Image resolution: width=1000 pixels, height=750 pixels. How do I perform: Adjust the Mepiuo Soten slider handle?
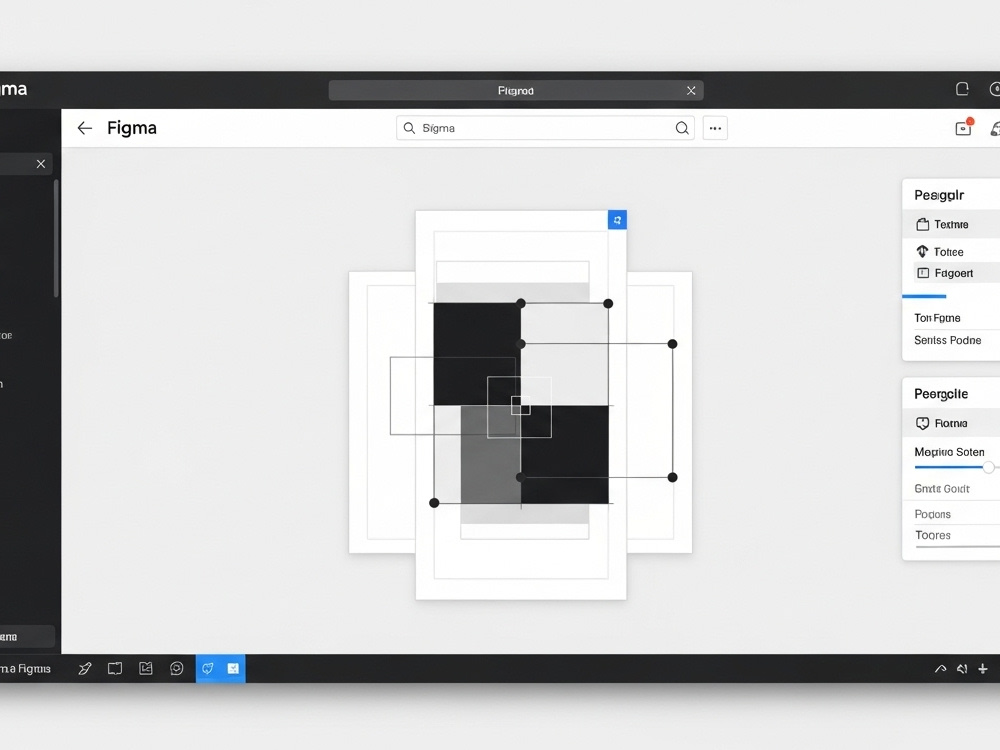click(x=988, y=467)
